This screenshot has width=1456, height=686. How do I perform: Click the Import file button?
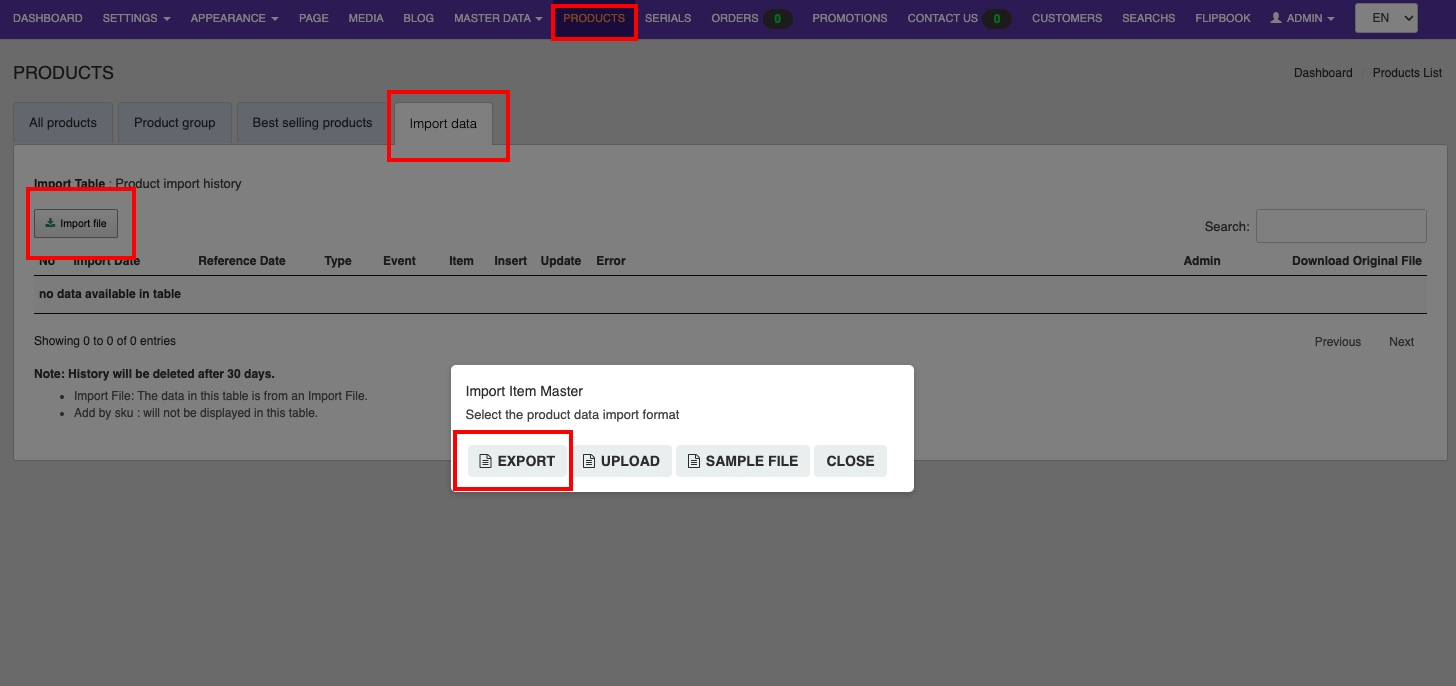click(x=76, y=224)
